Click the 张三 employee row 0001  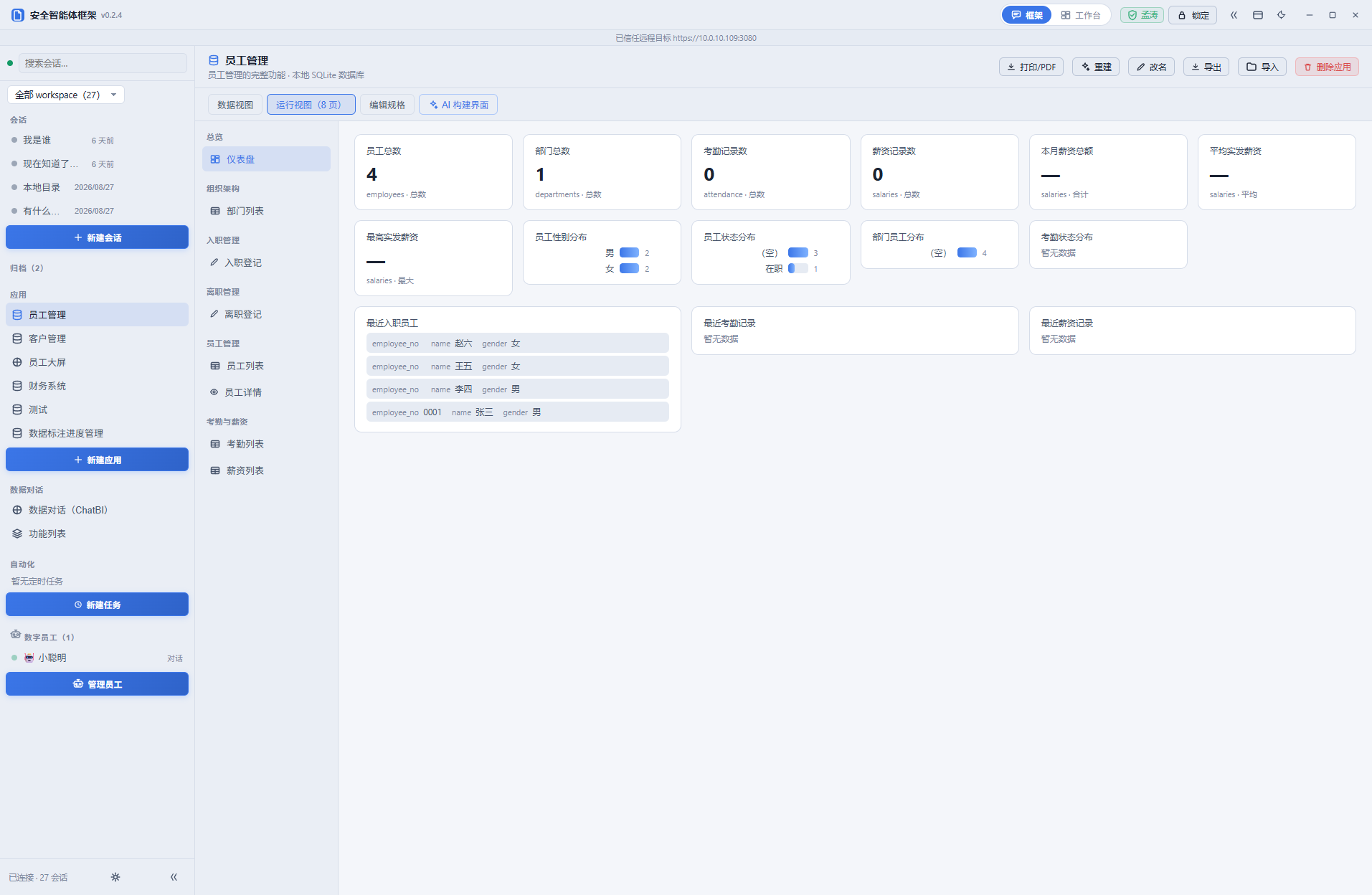click(x=517, y=412)
